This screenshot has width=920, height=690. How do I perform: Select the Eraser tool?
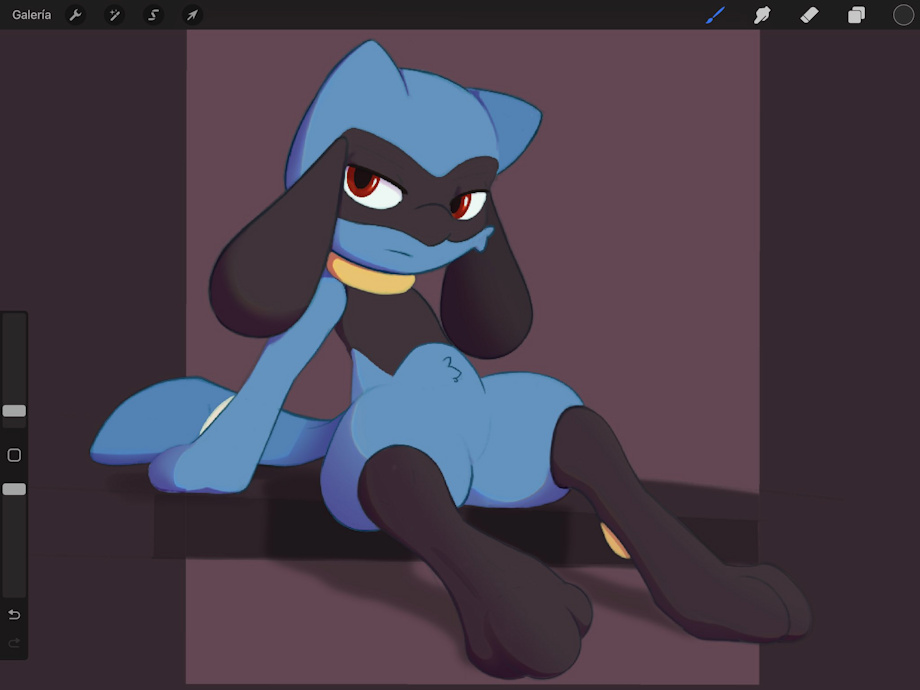coord(809,15)
